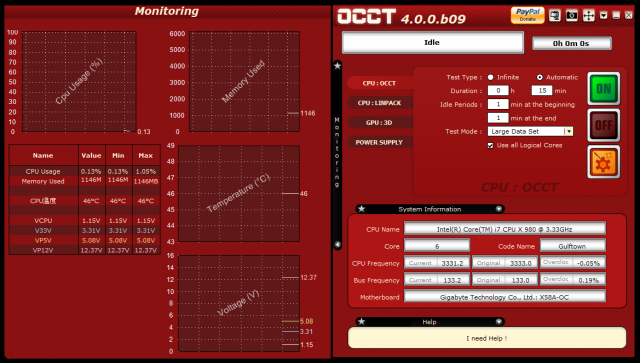Click the VCPU row name
This screenshot has height=363, width=640.
pyautogui.click(x=43, y=220)
